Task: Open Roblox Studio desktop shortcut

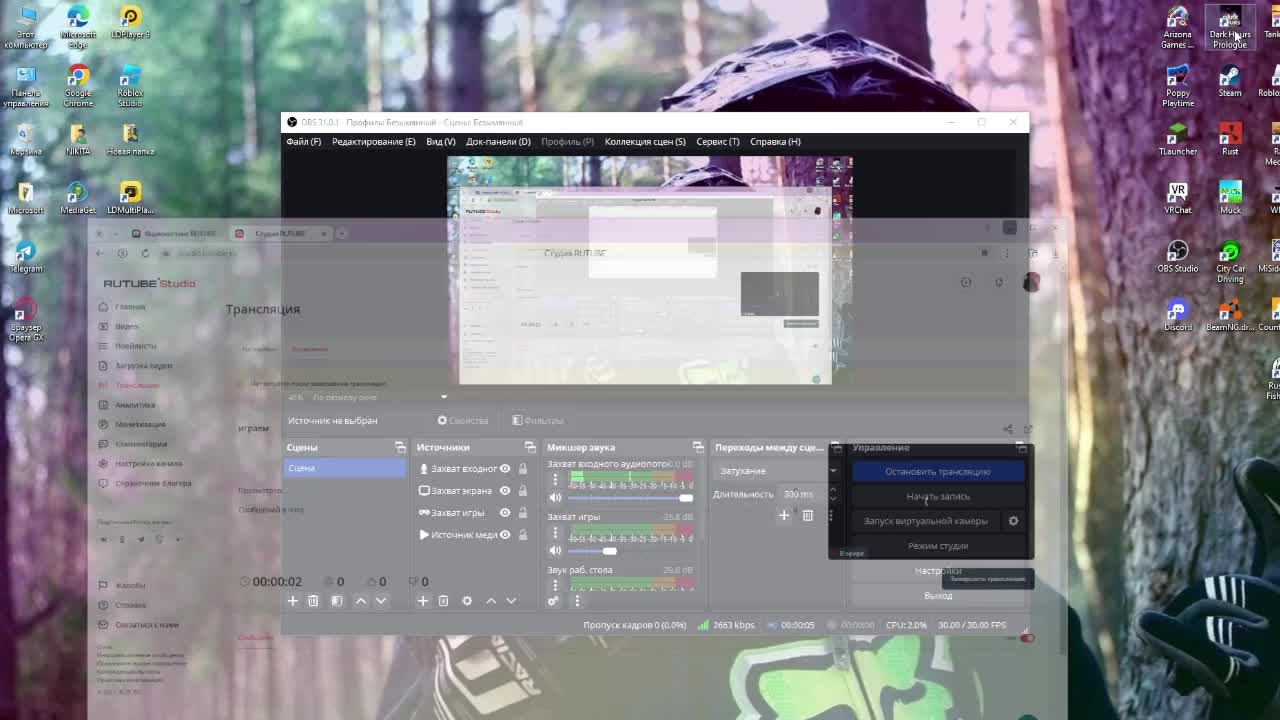Action: point(130,86)
